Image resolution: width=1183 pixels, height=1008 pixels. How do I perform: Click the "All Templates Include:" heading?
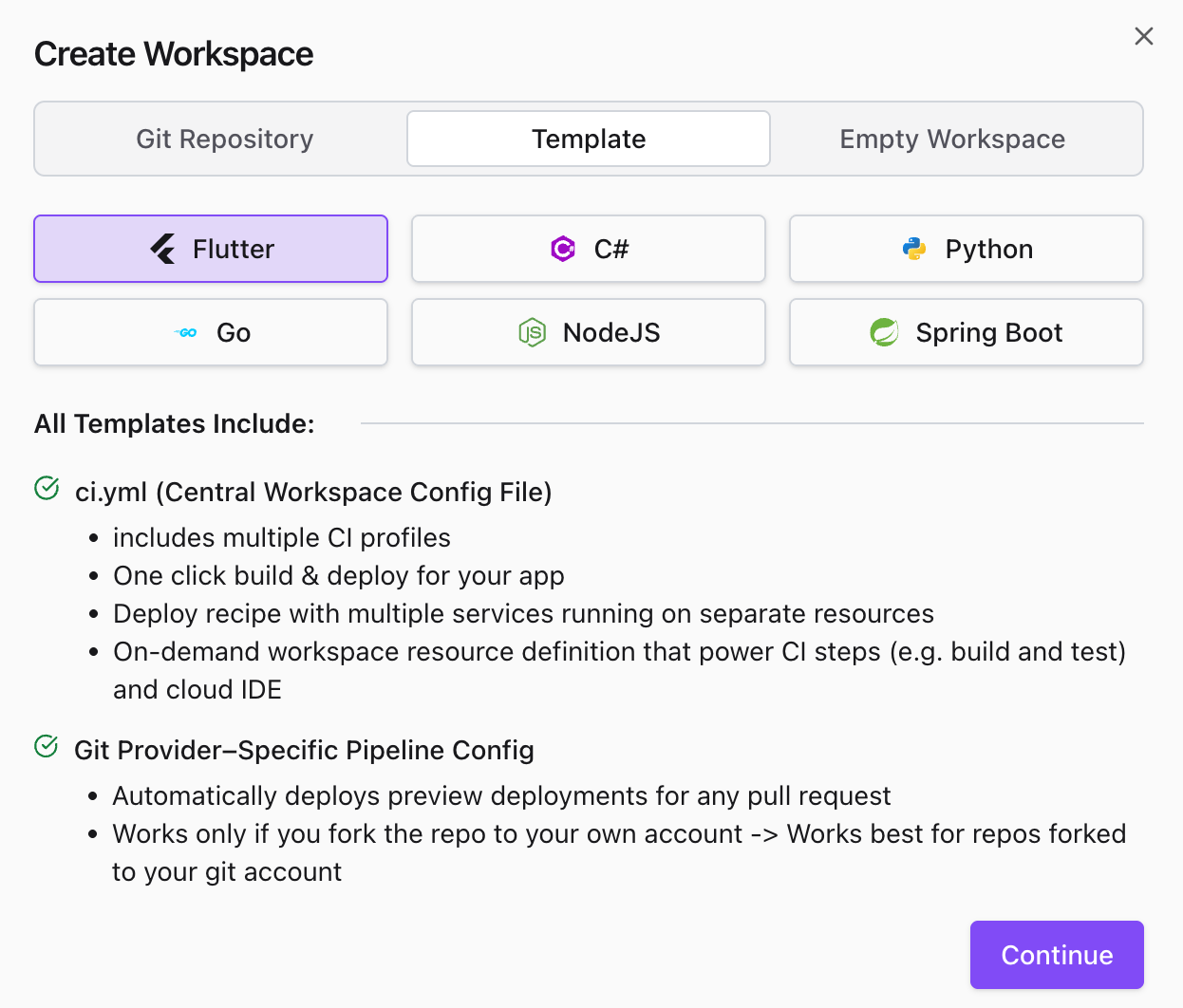click(x=175, y=423)
